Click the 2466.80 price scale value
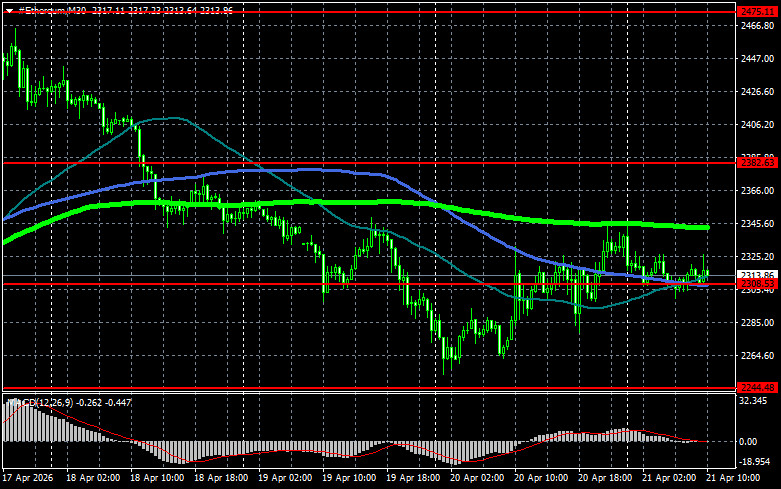 [758, 25]
